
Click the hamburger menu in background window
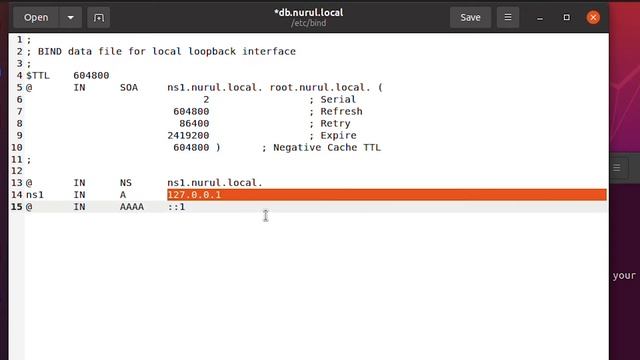(x=616, y=168)
